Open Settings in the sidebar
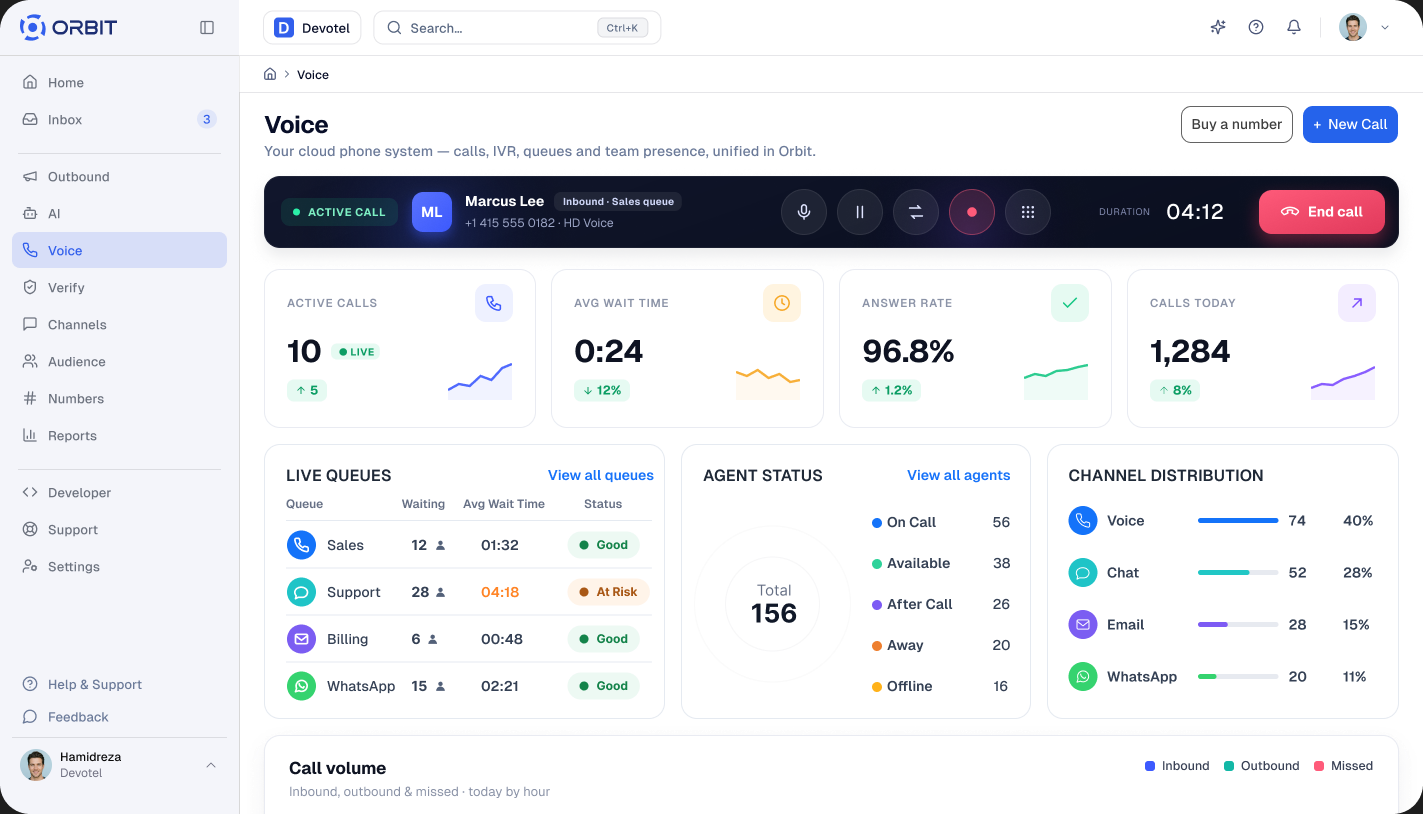This screenshot has height=814, width=1423. (x=119, y=567)
